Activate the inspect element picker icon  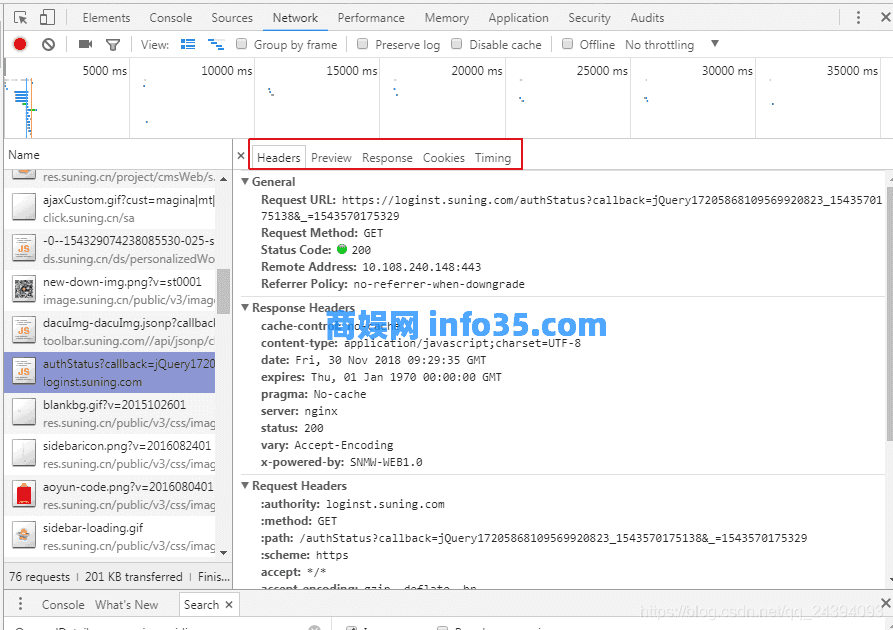click(21, 18)
